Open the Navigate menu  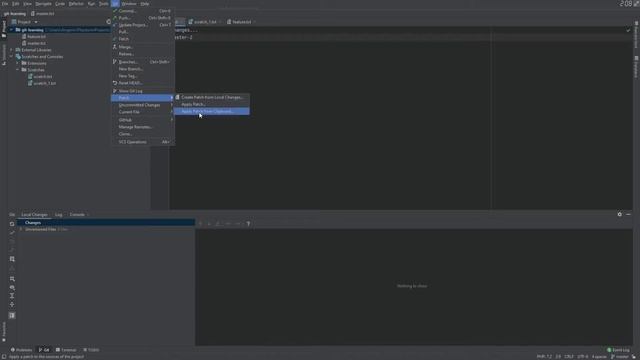[x=43, y=4]
